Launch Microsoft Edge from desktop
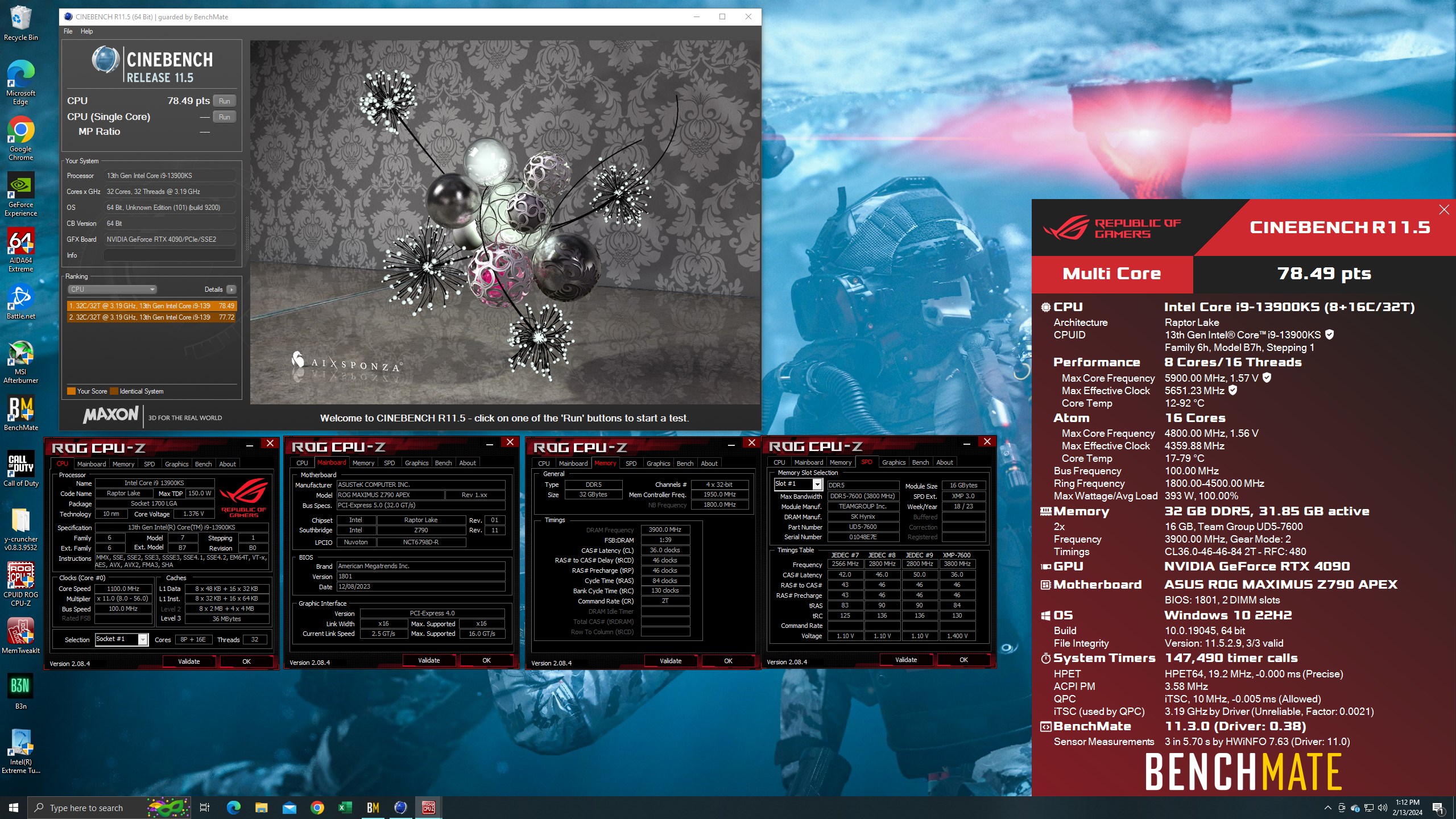The width and height of the screenshot is (1456, 819). click(20, 82)
